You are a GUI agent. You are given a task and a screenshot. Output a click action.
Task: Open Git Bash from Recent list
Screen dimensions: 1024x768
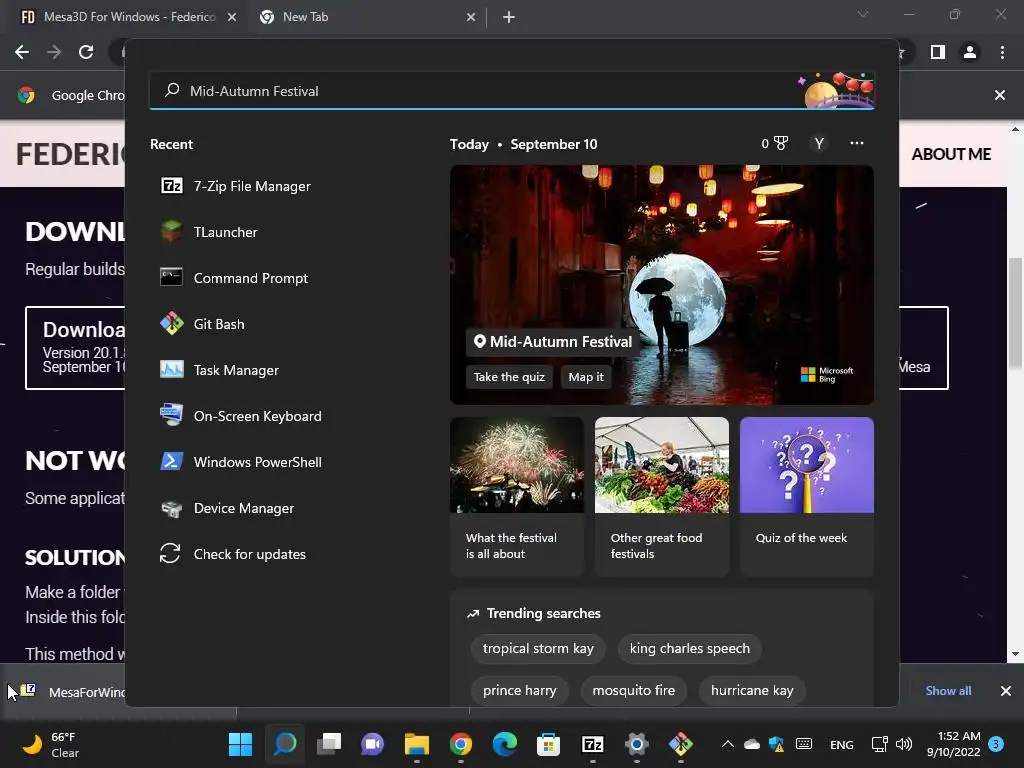(x=202, y=324)
